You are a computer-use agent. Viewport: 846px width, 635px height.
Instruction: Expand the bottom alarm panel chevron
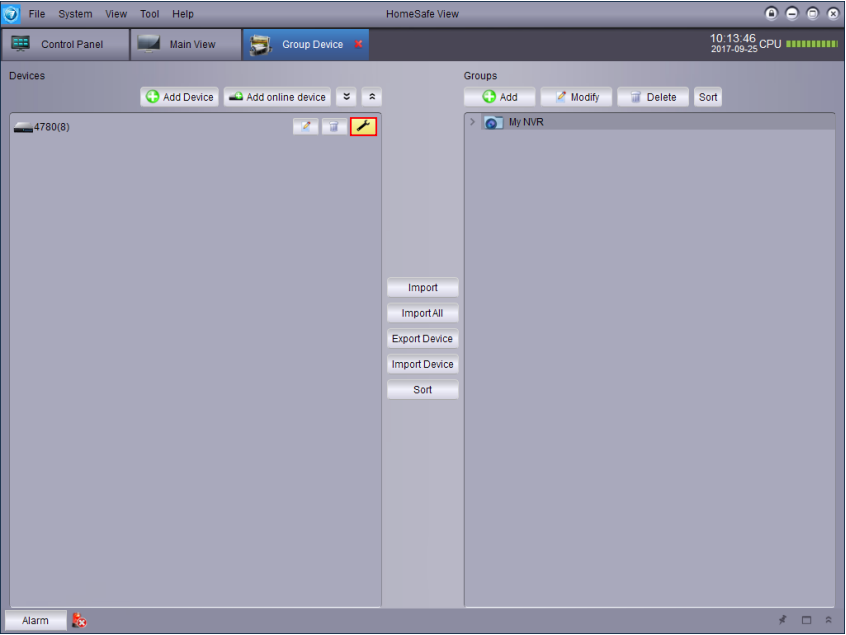(828, 621)
